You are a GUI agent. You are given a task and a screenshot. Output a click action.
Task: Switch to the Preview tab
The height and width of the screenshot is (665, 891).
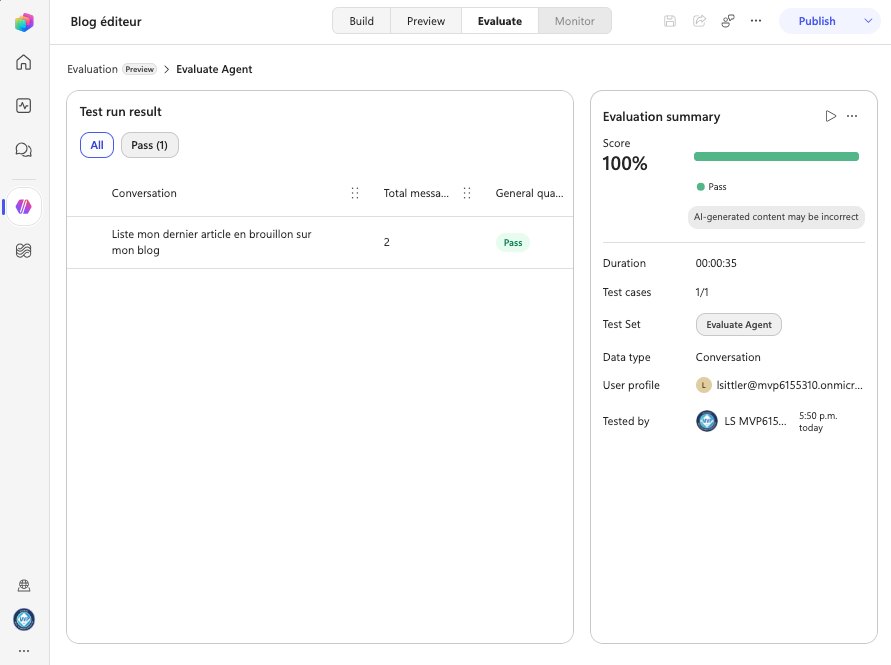(426, 21)
